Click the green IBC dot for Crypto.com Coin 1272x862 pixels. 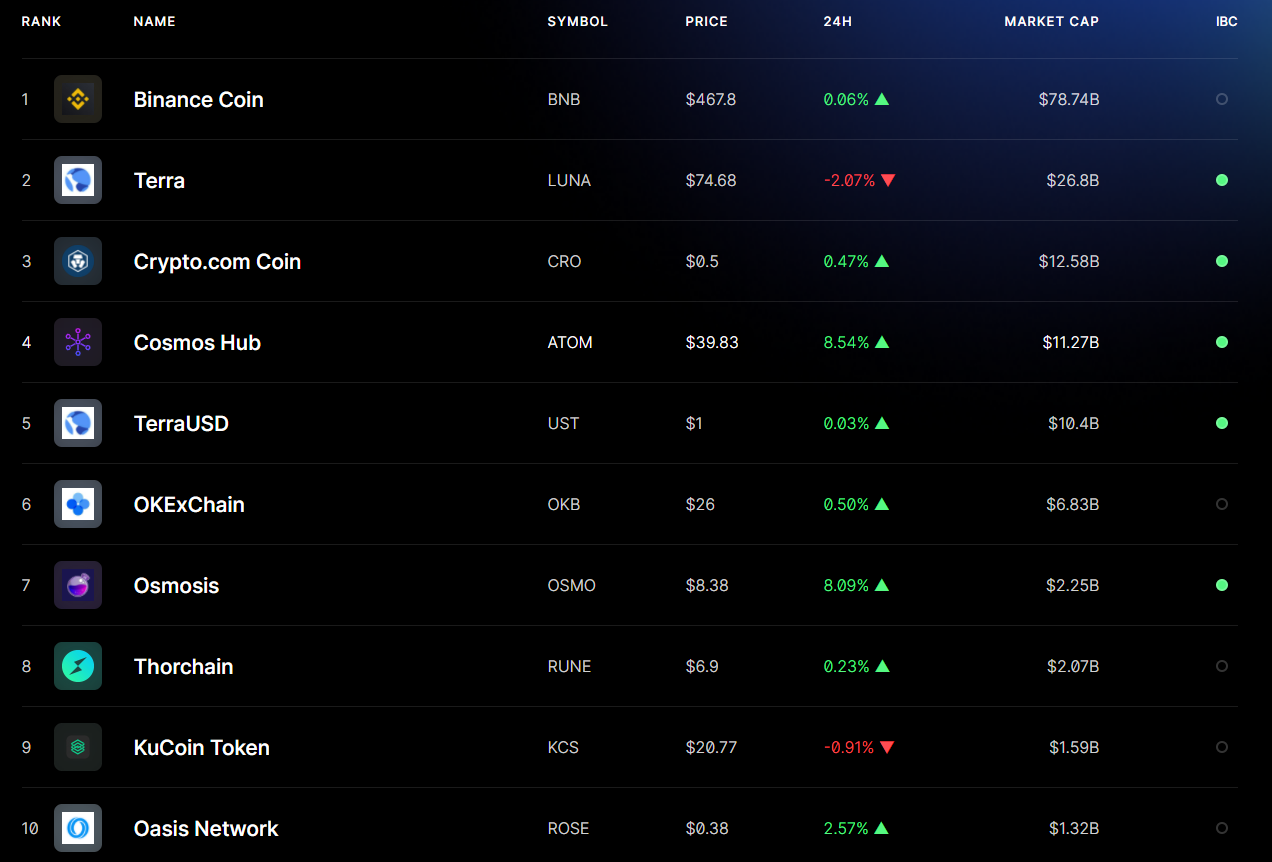pyautogui.click(x=1222, y=261)
